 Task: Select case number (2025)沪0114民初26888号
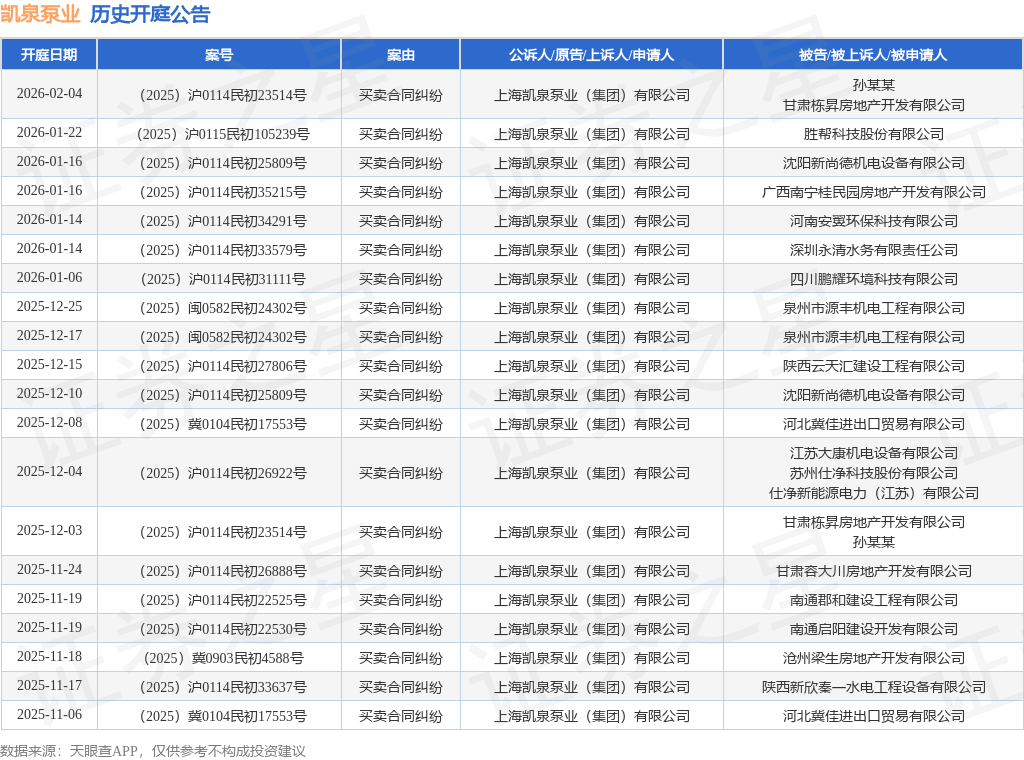pyautogui.click(x=223, y=571)
